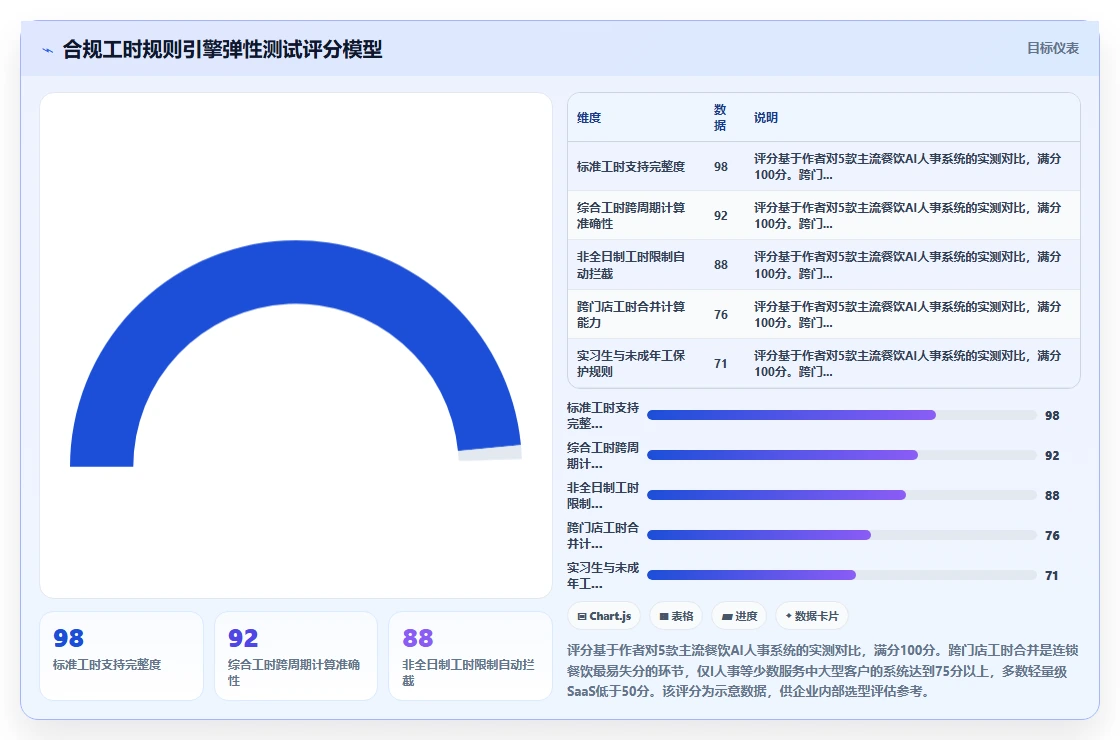Click the 88 data card 非全日制工时限制自动拦截
Viewport: 1120px width, 740px height.
point(470,656)
